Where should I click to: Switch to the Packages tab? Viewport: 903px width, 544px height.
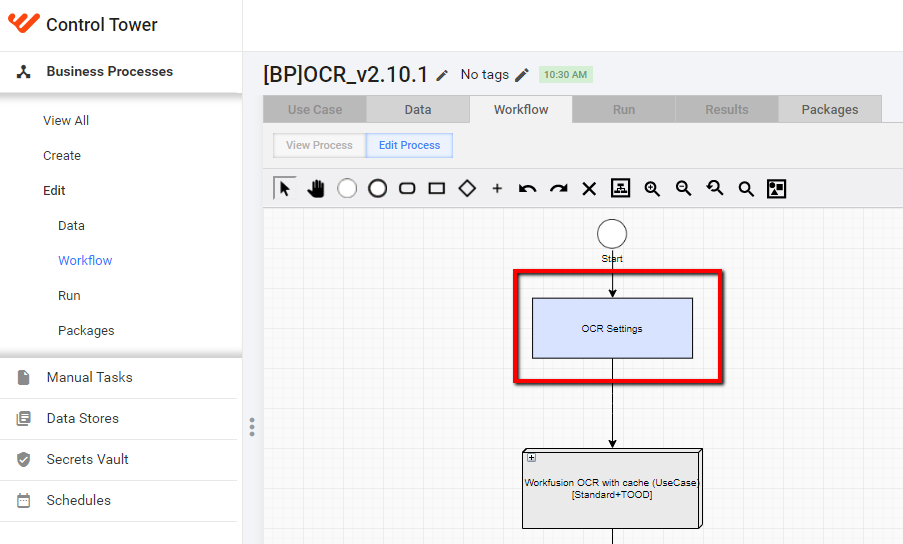tap(830, 109)
